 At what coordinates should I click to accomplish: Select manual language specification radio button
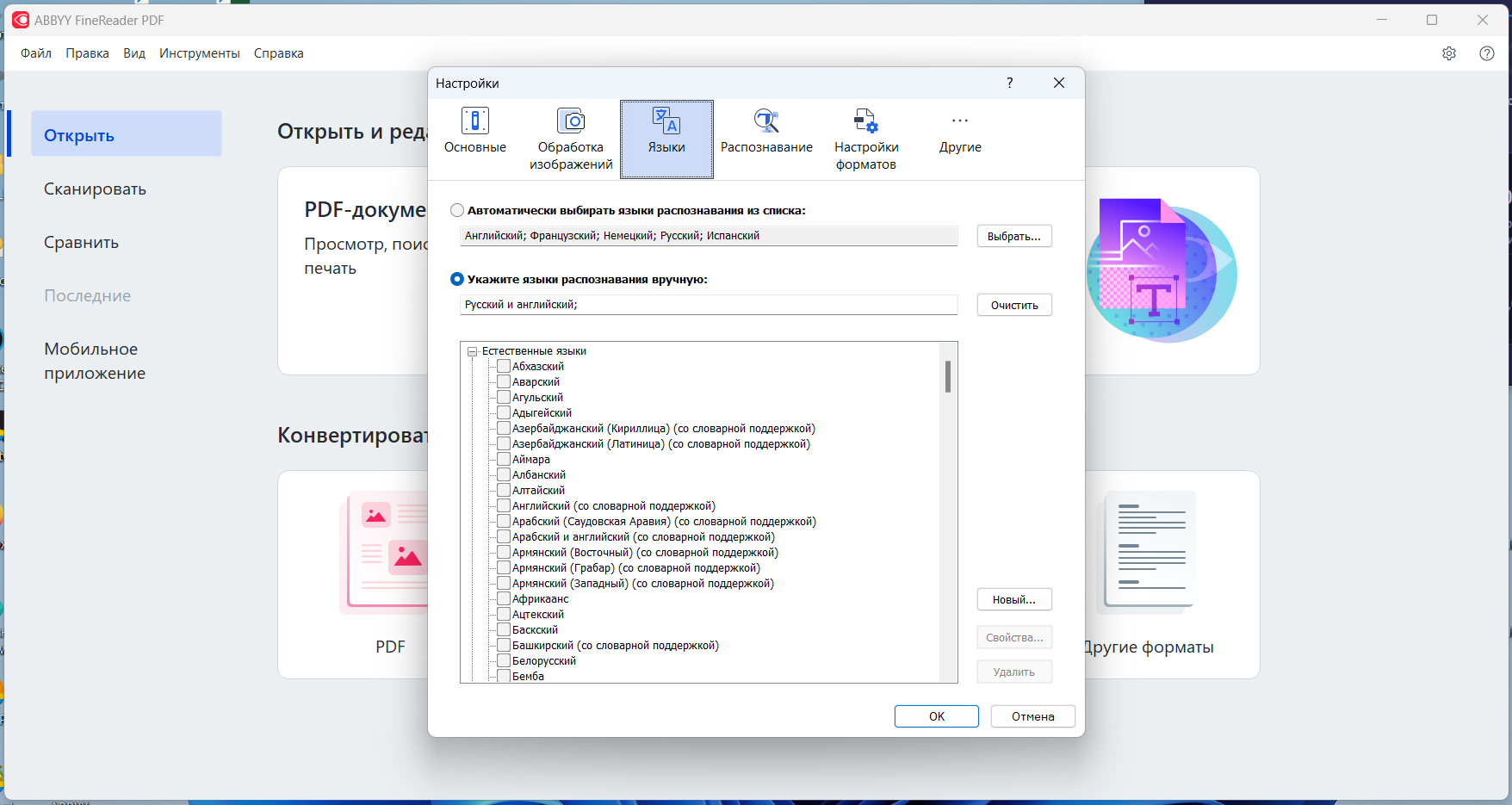click(457, 279)
